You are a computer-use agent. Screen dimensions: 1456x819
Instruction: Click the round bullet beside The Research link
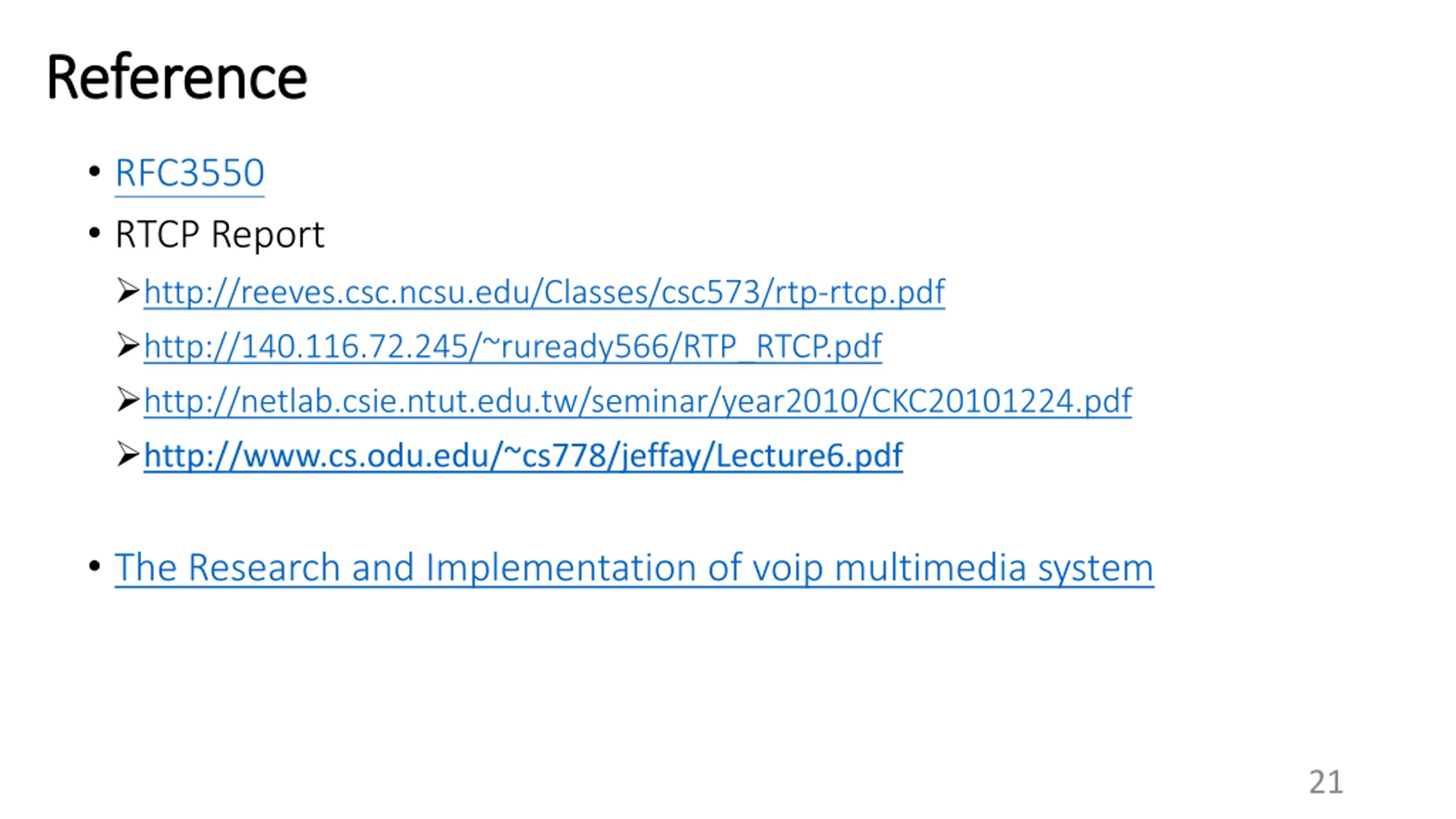94,566
